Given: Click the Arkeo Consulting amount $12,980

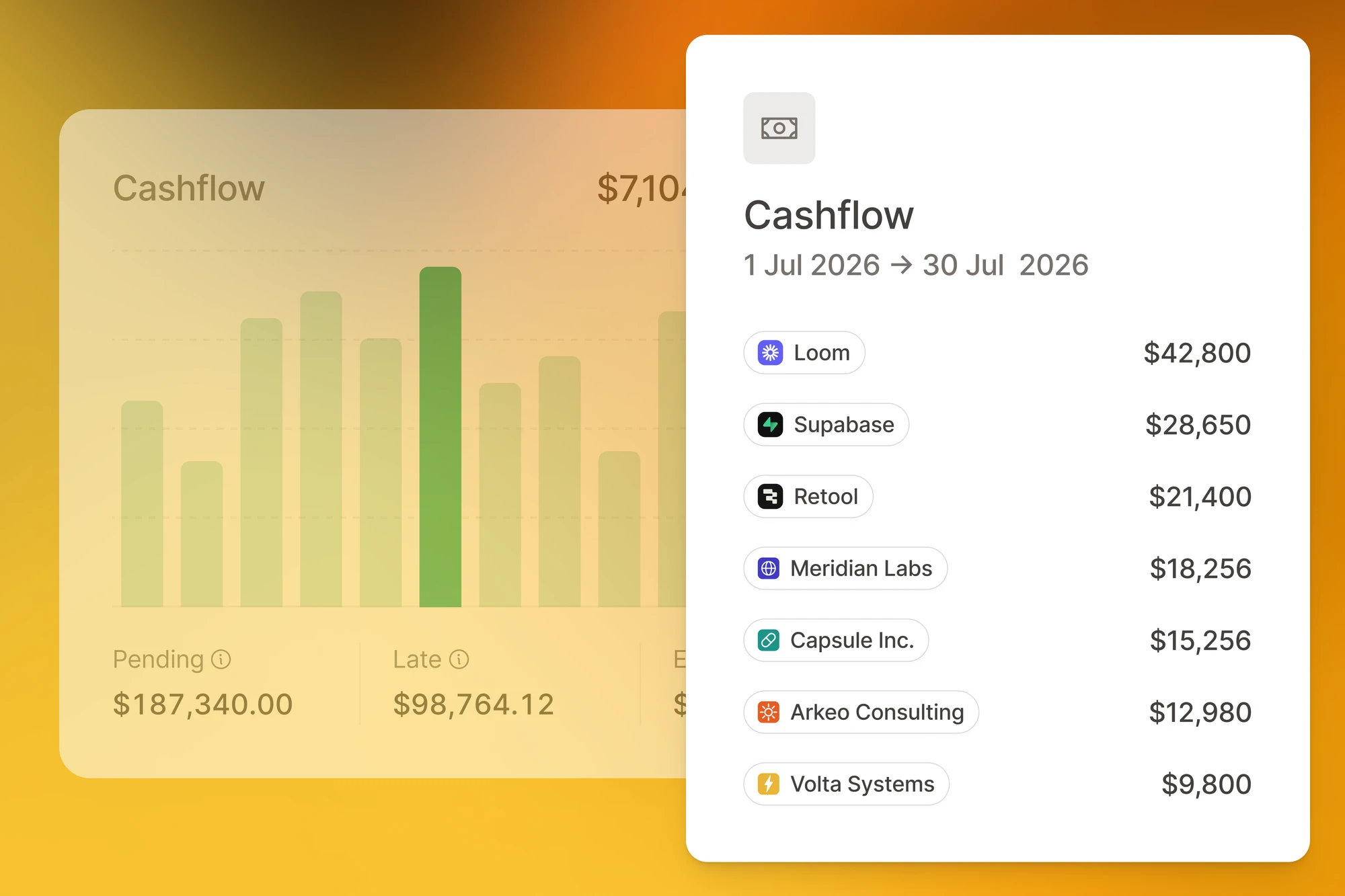Looking at the screenshot, I should coord(1200,712).
